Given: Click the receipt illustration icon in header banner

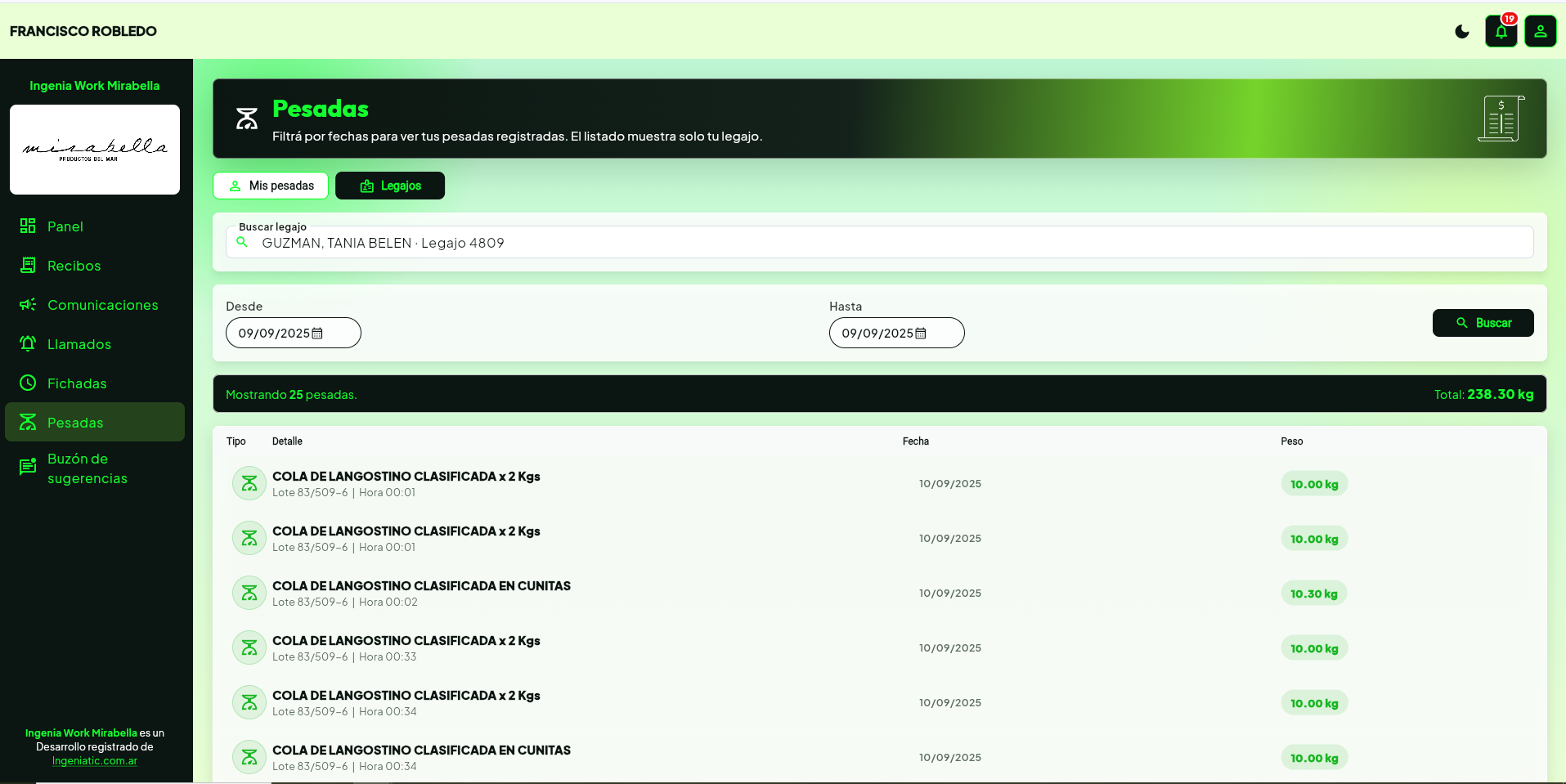Looking at the screenshot, I should click(1501, 119).
